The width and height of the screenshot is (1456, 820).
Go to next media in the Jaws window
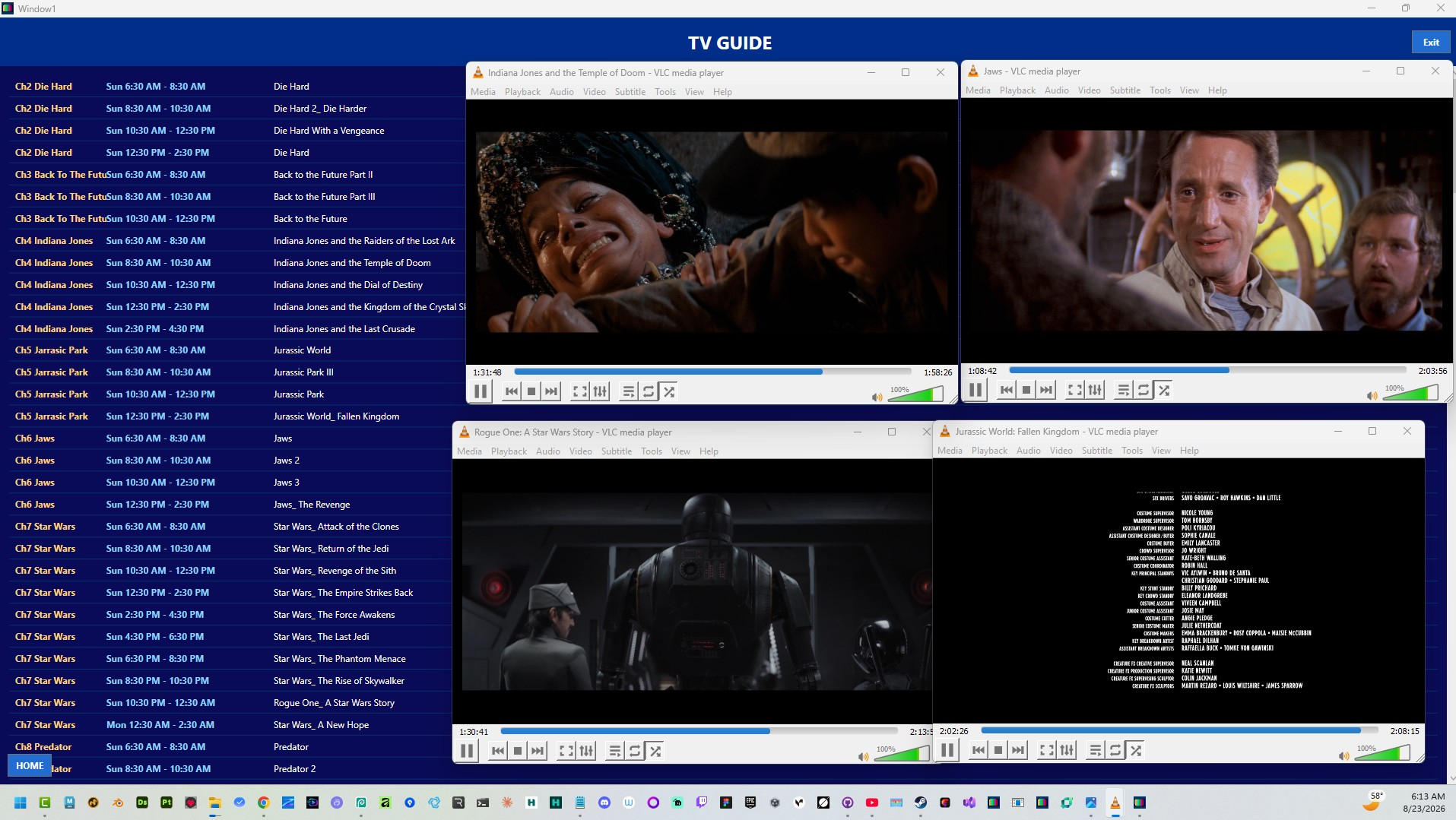(1046, 390)
